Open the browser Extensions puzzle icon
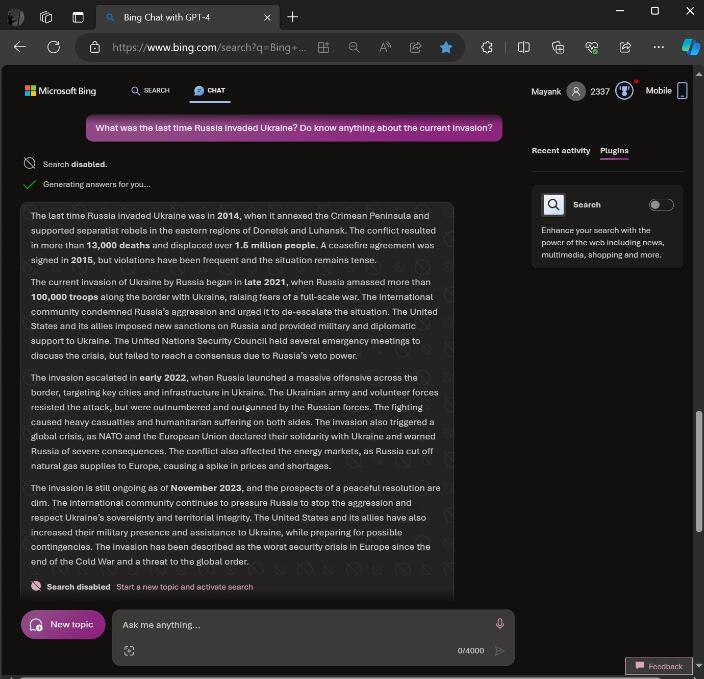 [x=487, y=47]
